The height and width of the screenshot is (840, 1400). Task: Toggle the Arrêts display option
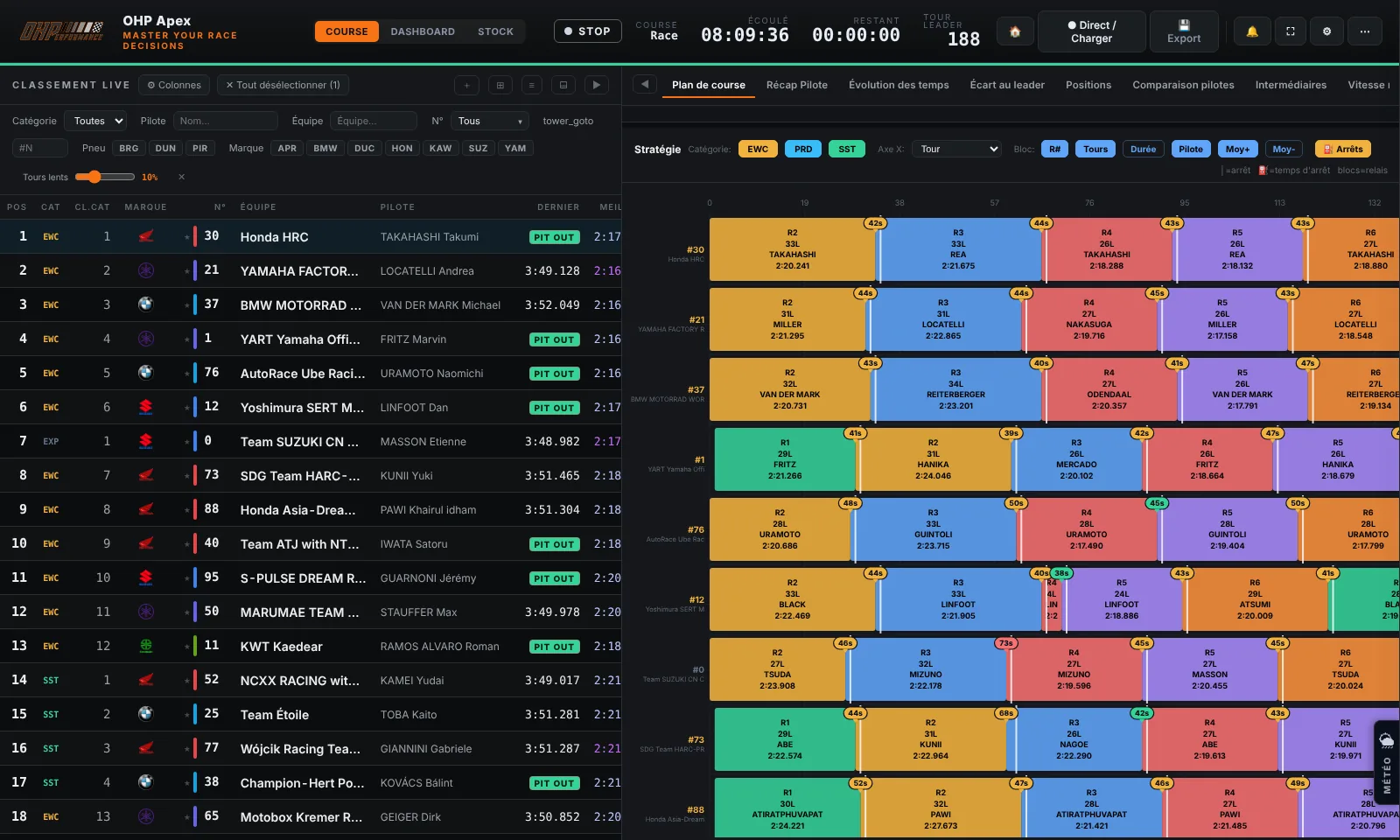click(x=1343, y=149)
